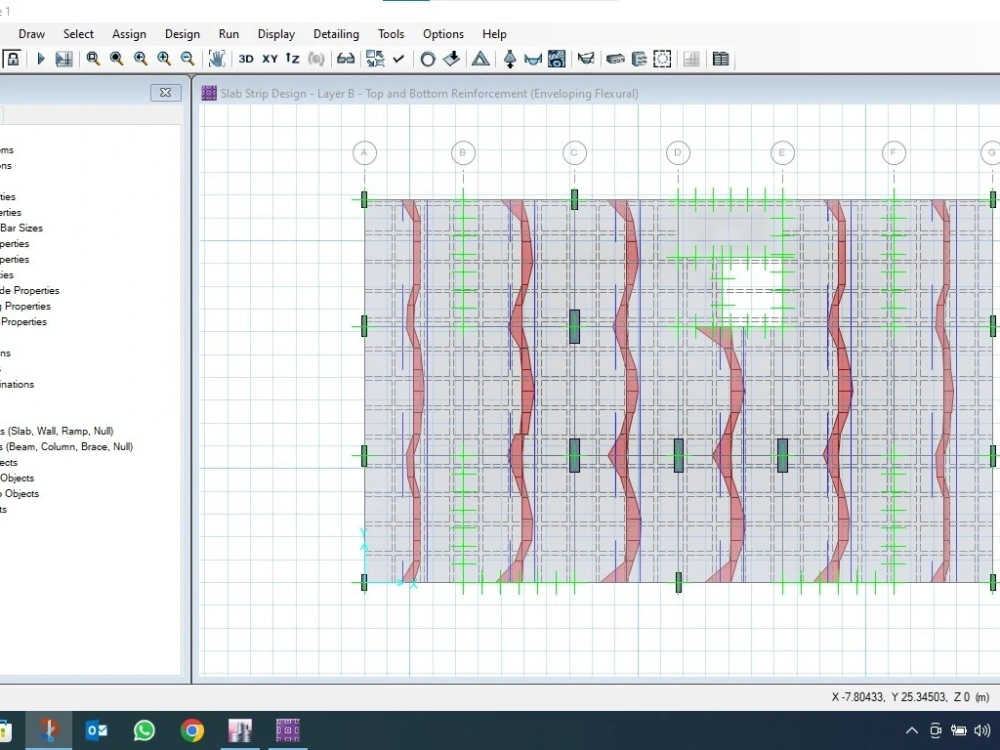Open Outlook from the taskbar
The width and height of the screenshot is (1000, 750).
pos(96,730)
